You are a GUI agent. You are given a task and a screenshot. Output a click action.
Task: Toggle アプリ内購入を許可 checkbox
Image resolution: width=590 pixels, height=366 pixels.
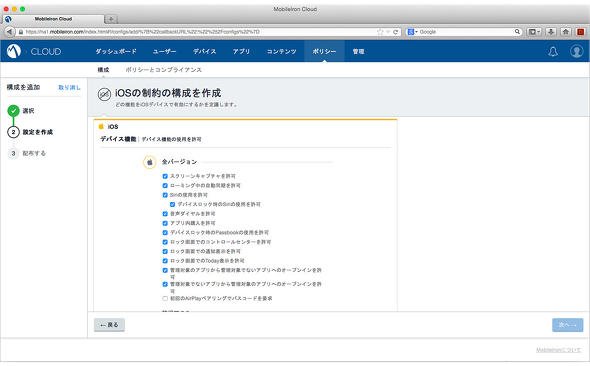165,223
